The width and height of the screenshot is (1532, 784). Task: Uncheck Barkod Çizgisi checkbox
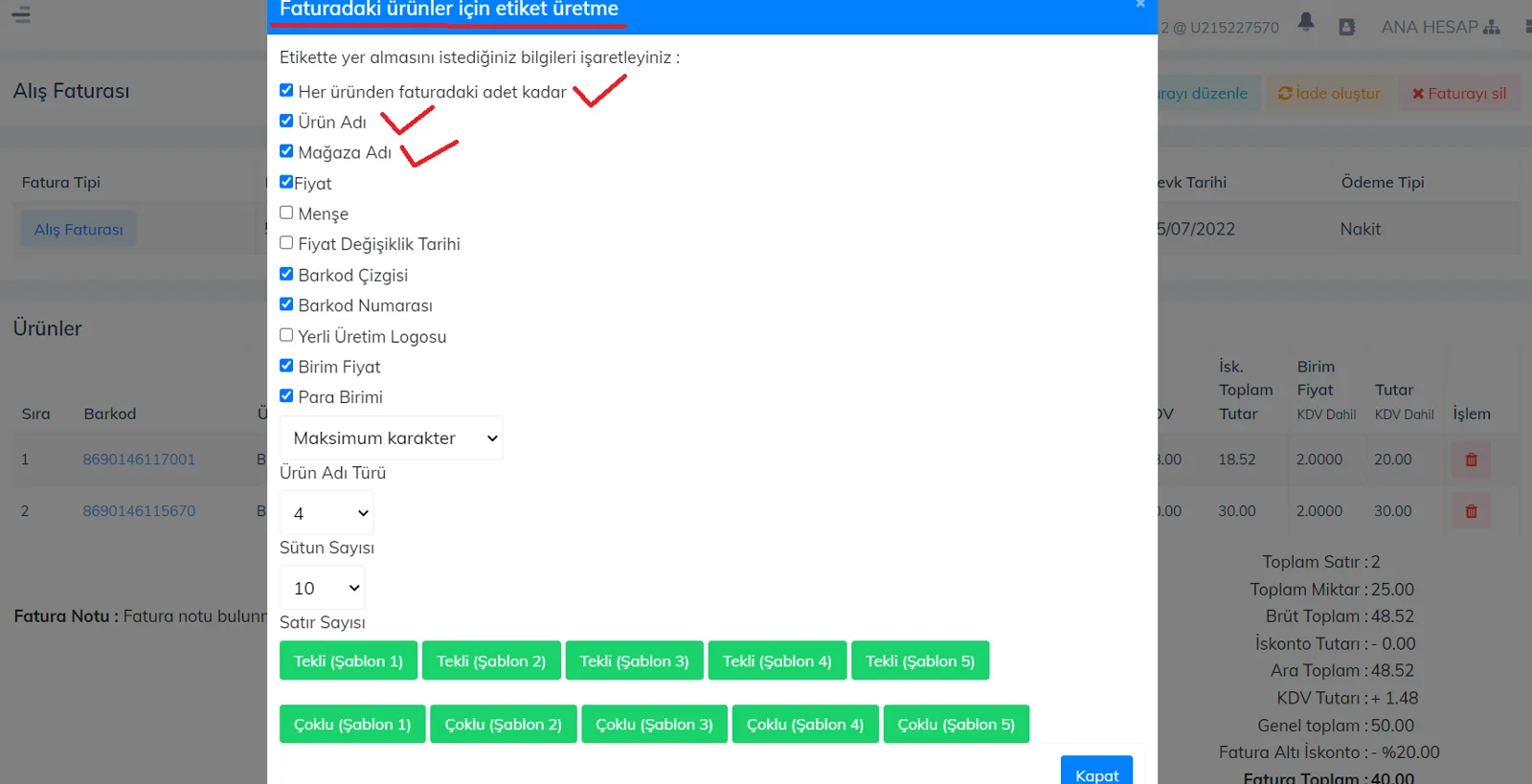click(x=286, y=274)
